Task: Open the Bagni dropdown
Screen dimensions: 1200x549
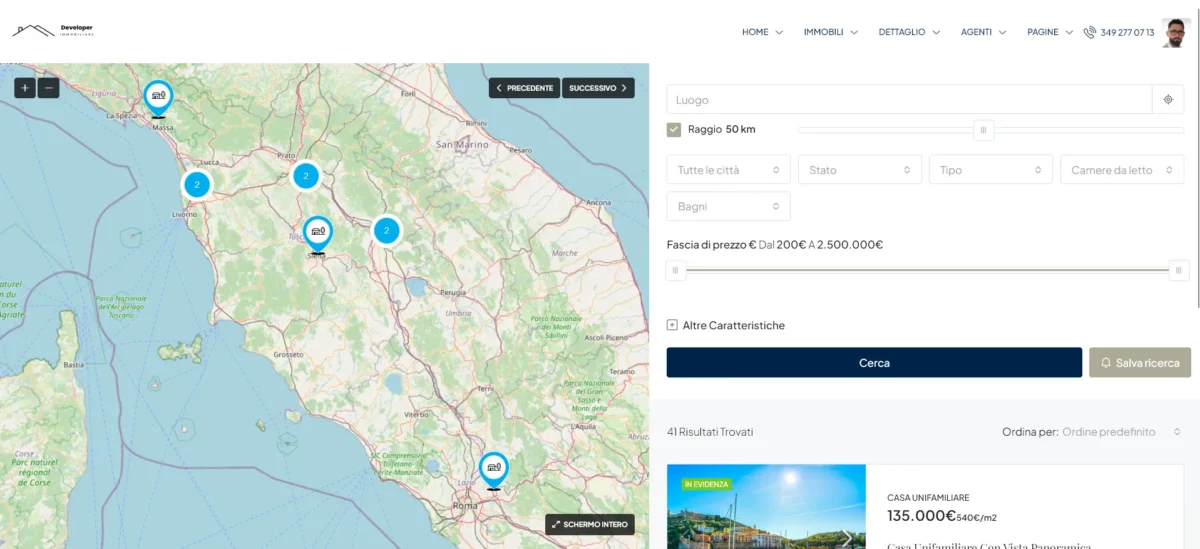Action: point(728,206)
